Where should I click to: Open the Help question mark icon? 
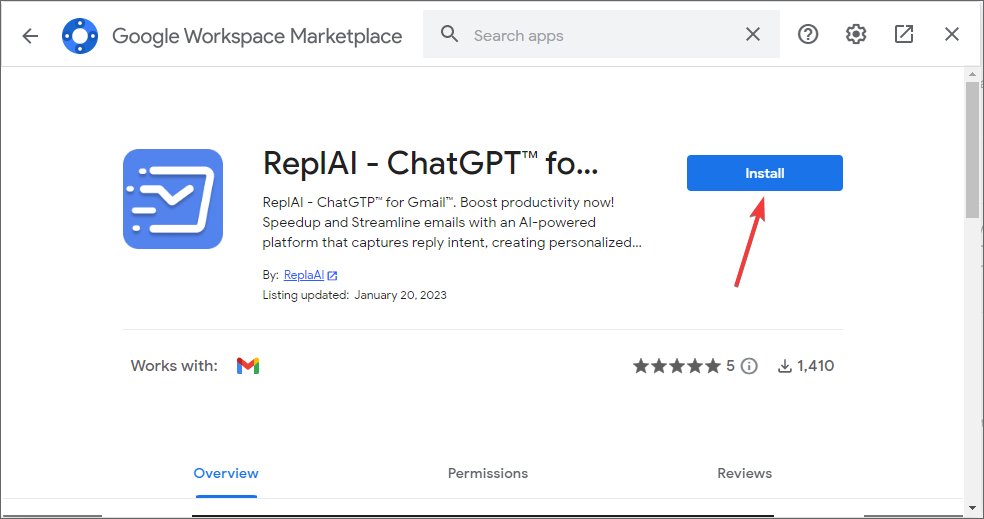(x=808, y=35)
